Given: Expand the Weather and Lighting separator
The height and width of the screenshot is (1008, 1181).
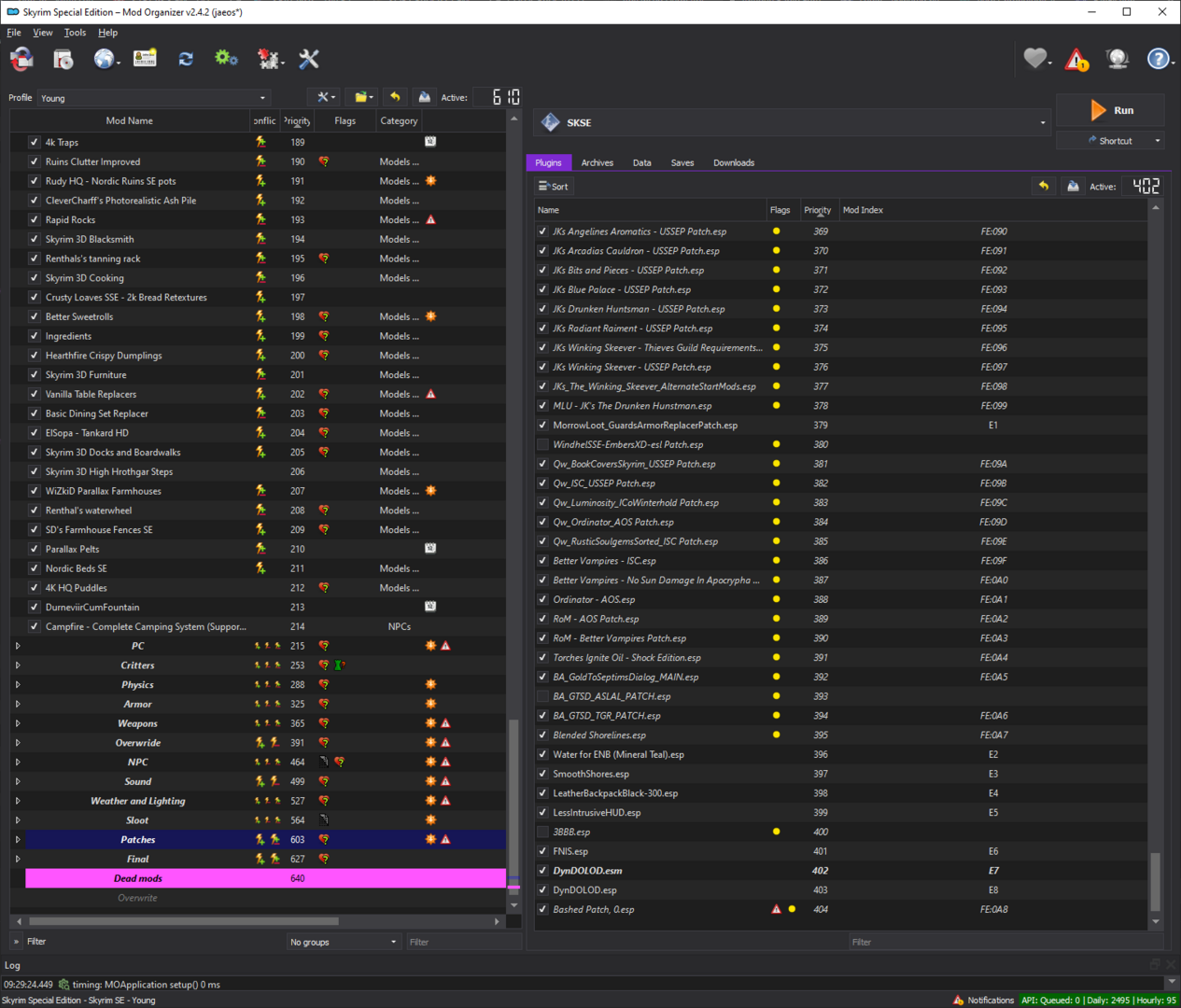Looking at the screenshot, I should coord(18,801).
